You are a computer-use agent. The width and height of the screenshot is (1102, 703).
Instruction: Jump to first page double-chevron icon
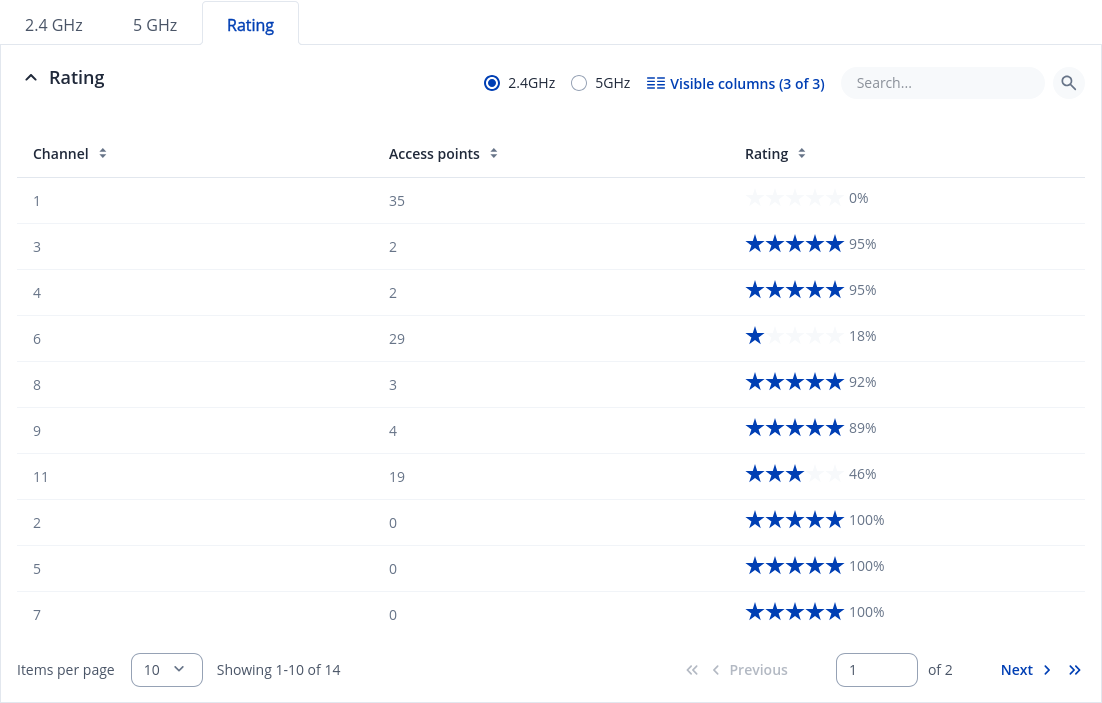[691, 670]
